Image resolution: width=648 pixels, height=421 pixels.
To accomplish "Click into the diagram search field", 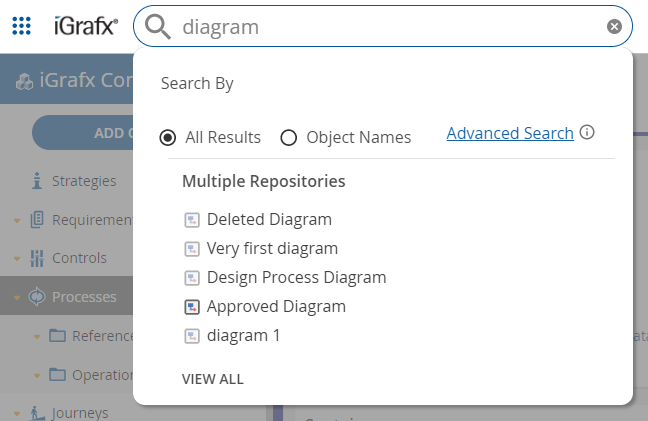I will tap(390, 27).
